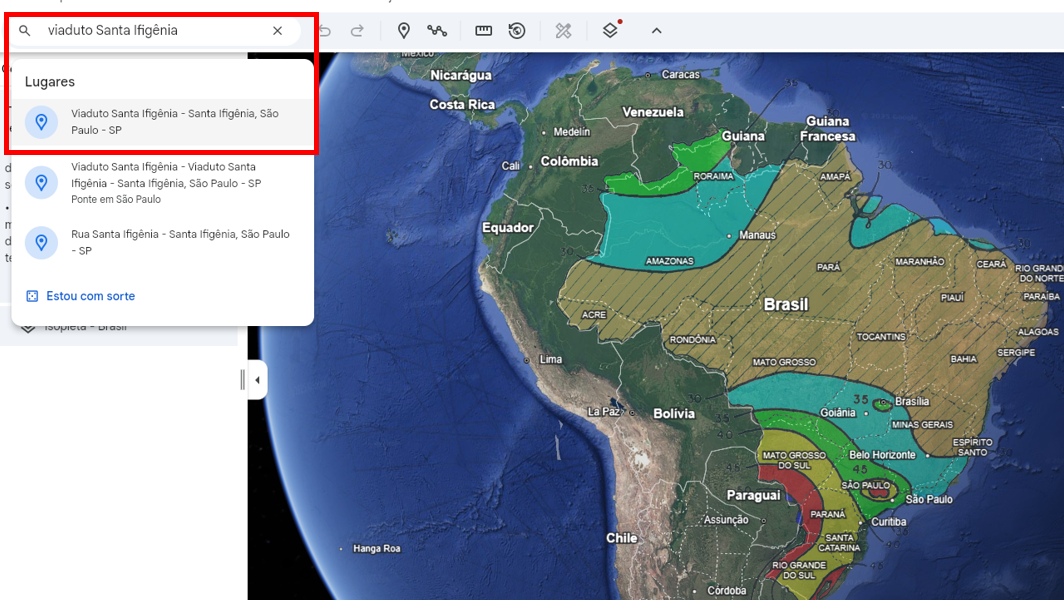Click the undo arrow in toolbar
The height and width of the screenshot is (600, 1064).
pyautogui.click(x=325, y=31)
